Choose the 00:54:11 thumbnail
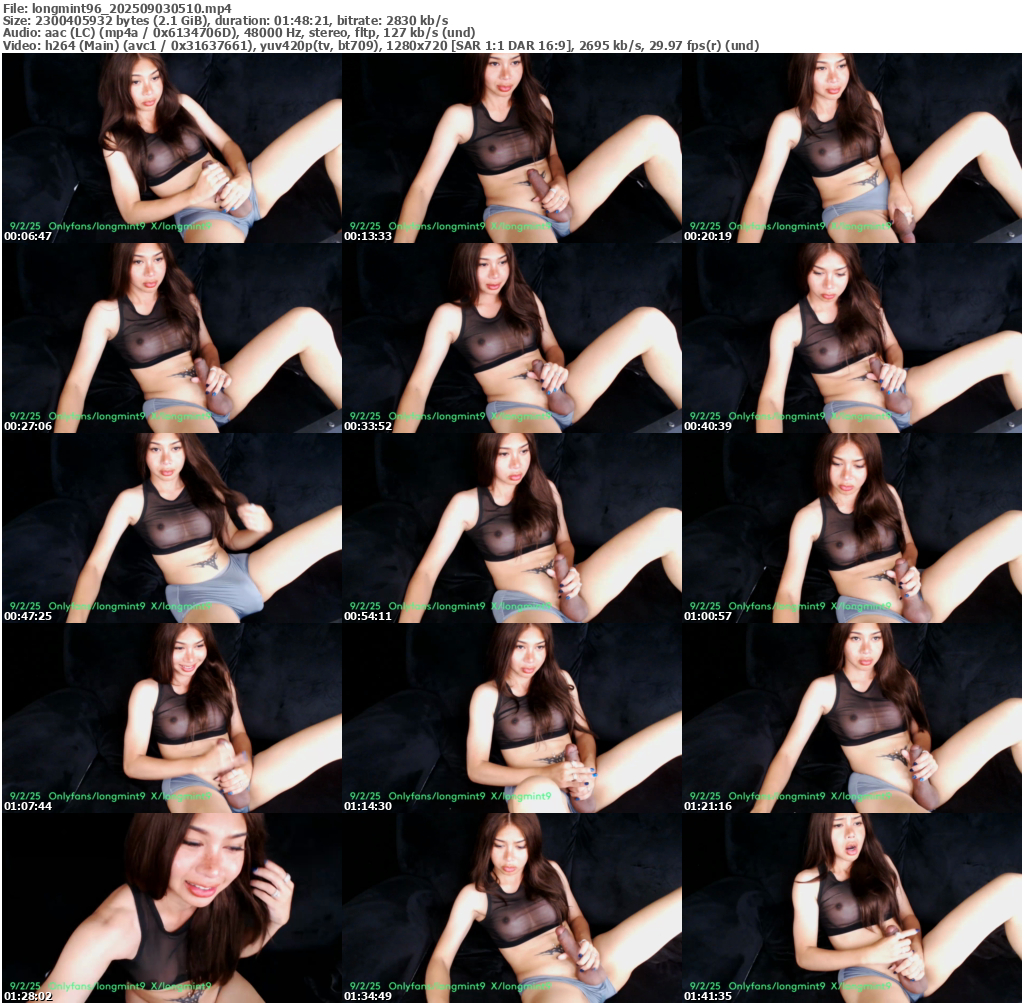Screen dimensions: 1024x1003 511,527
